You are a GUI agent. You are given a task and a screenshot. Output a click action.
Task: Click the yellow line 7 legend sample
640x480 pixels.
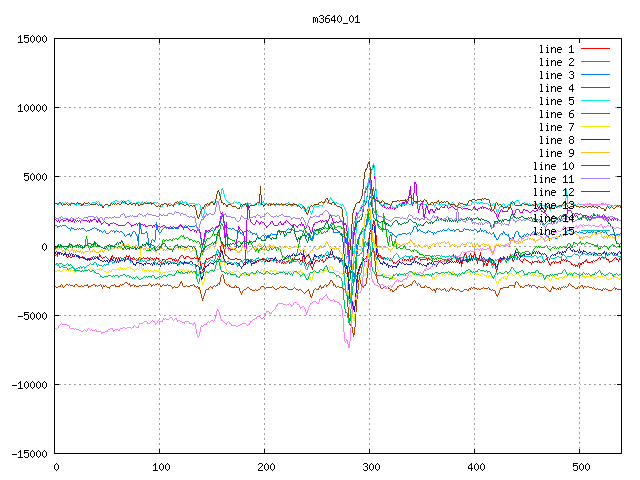[595, 127]
